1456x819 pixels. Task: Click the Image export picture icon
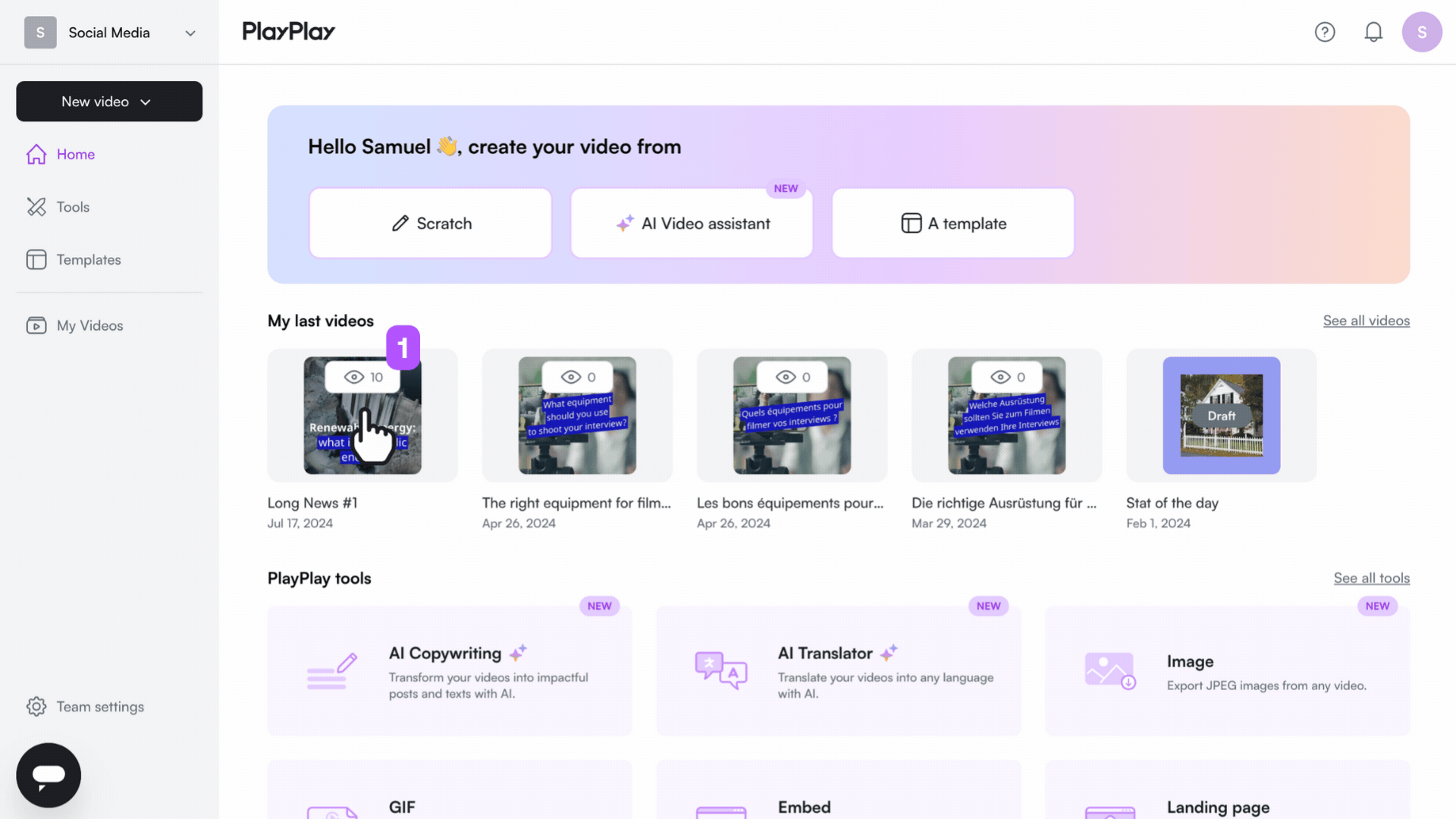[1110, 671]
